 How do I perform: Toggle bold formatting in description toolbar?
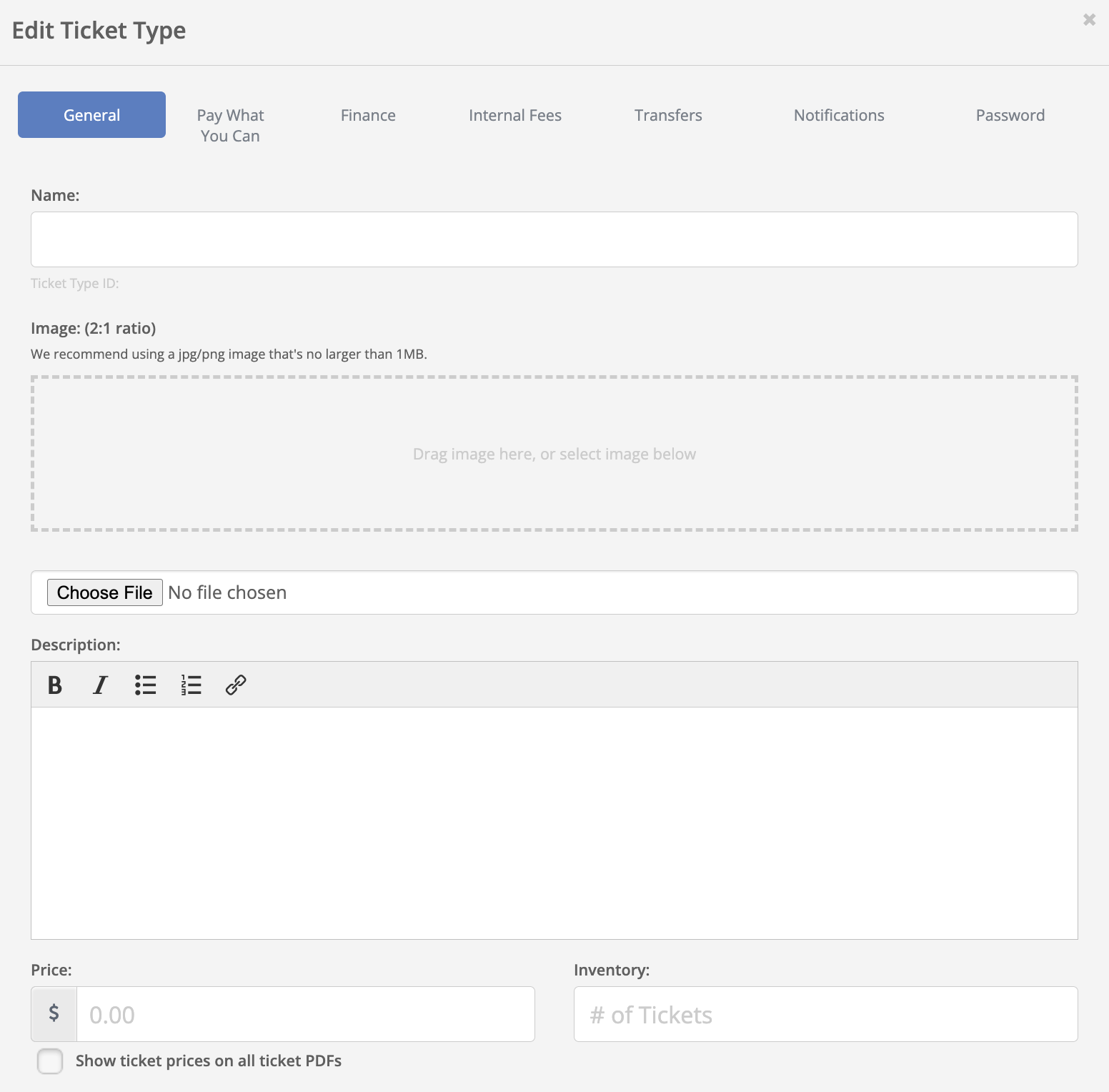(55, 685)
